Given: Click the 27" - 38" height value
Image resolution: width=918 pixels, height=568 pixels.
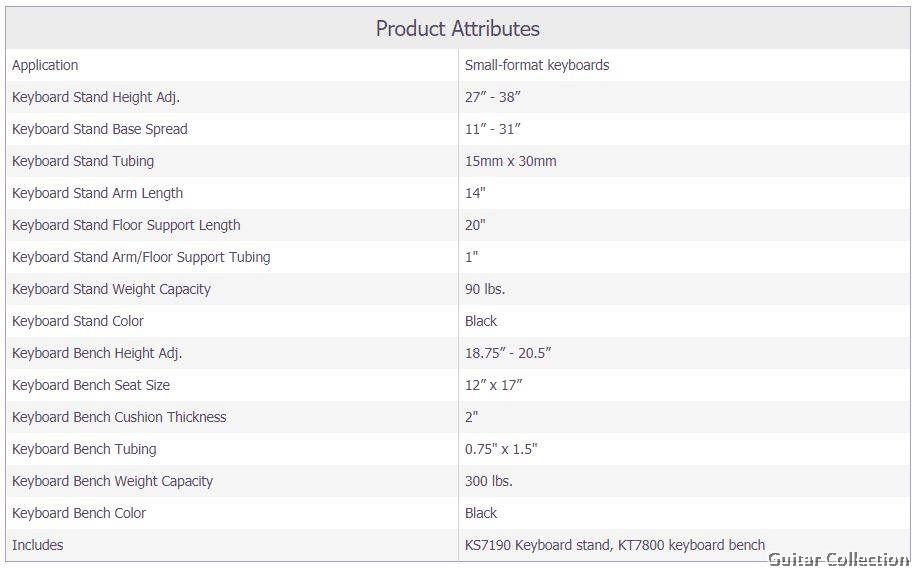Looking at the screenshot, I should (493, 97).
